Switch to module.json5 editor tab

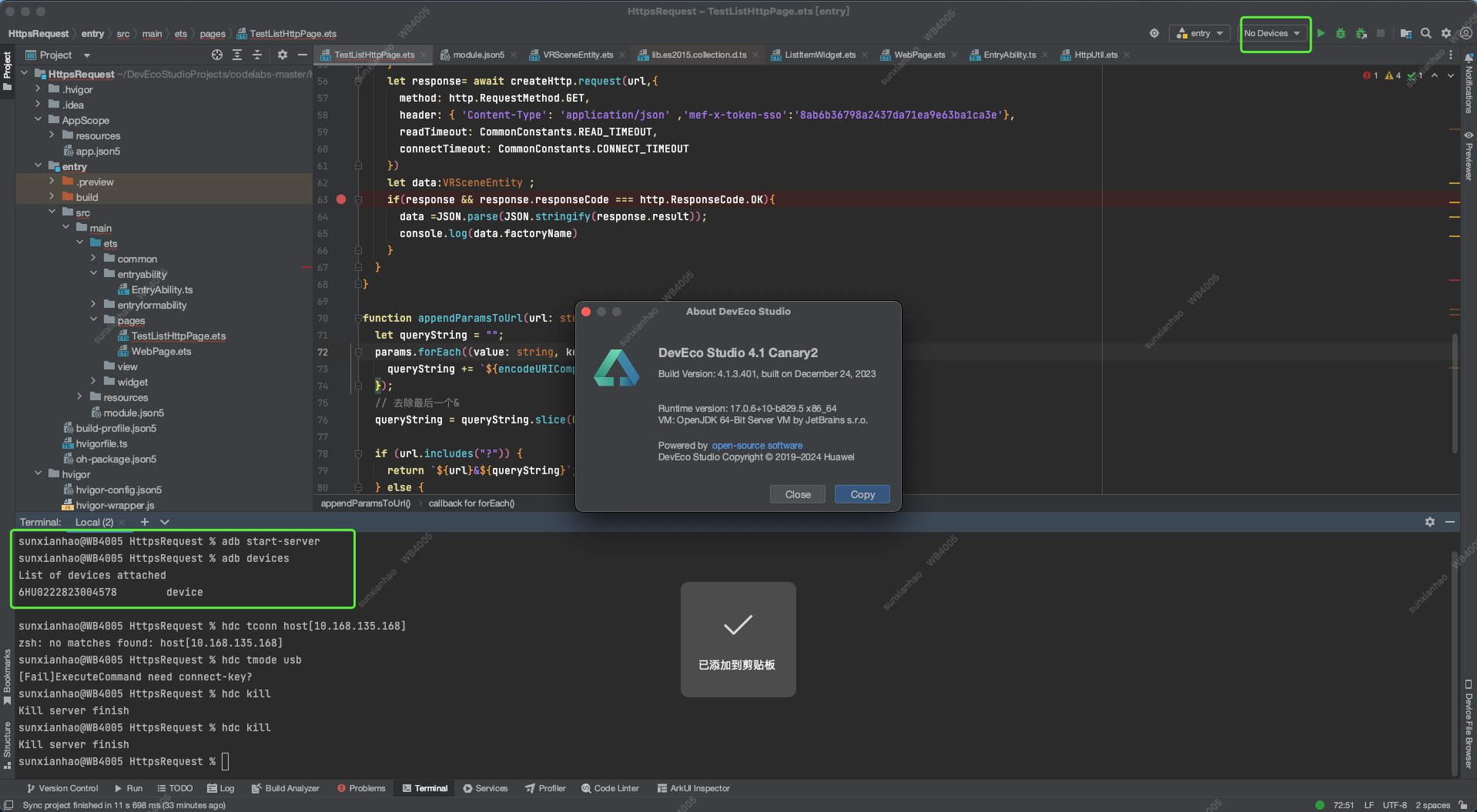pyautogui.click(x=477, y=55)
